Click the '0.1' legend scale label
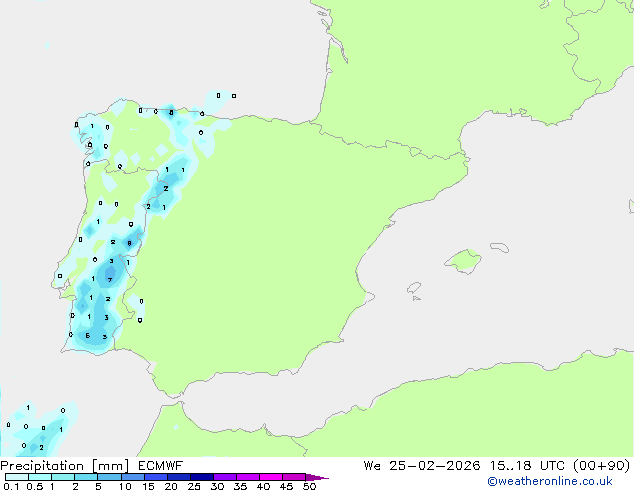 11,486
